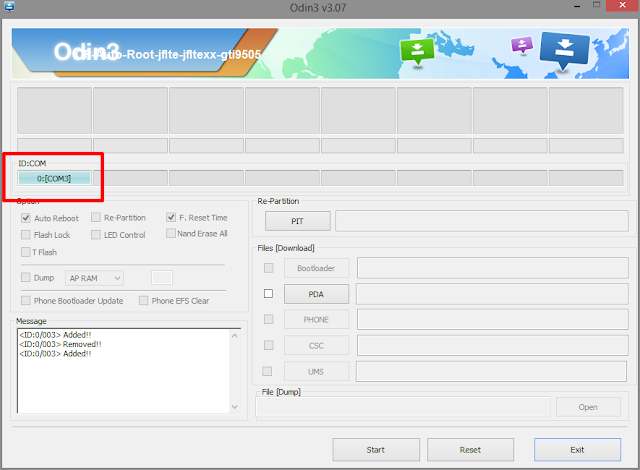Image resolution: width=640 pixels, height=470 pixels.
Task: Click the PHONE file path field
Action: pos(493,319)
